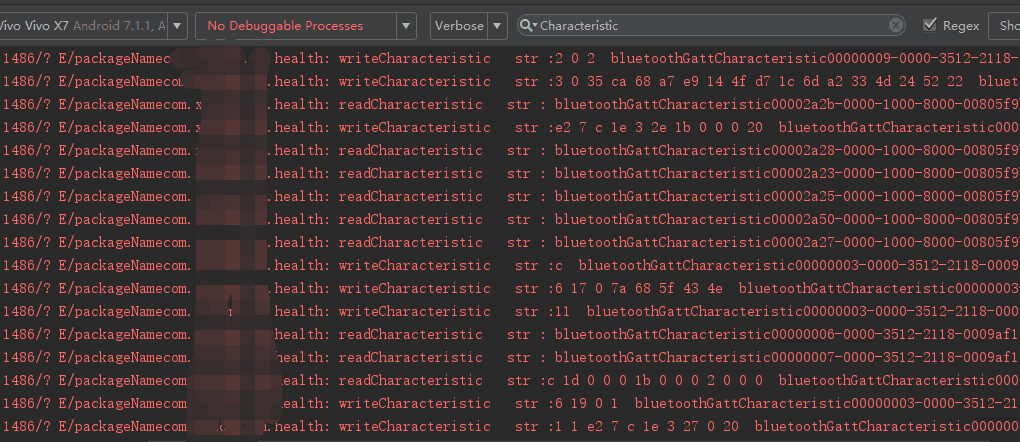The image size is (1020, 442).
Task: Select the writeCharacteristic line with str :11
Action: 510,311
